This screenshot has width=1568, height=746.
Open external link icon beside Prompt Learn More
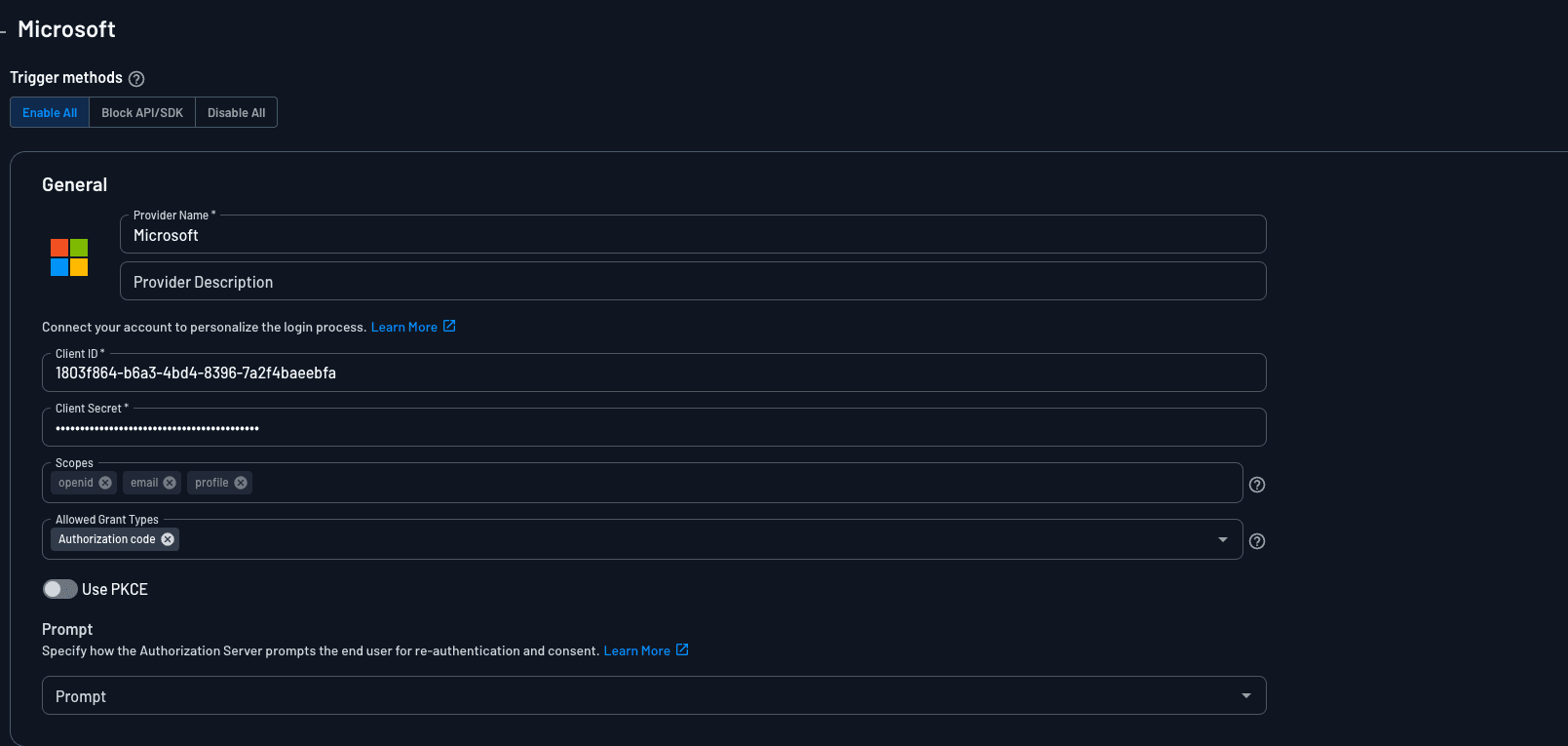[682, 649]
